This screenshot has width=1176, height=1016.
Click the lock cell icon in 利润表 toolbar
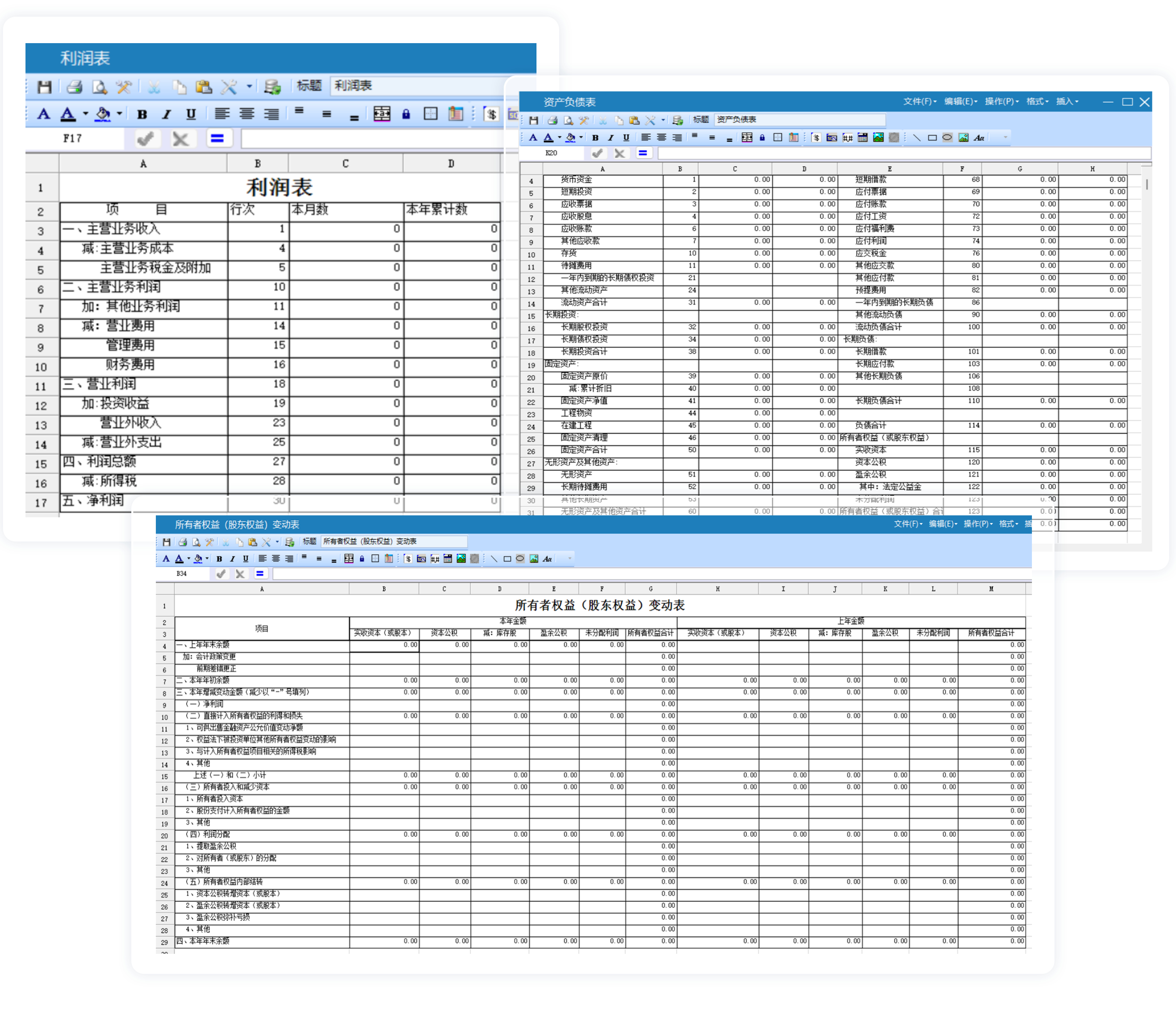pos(406,114)
